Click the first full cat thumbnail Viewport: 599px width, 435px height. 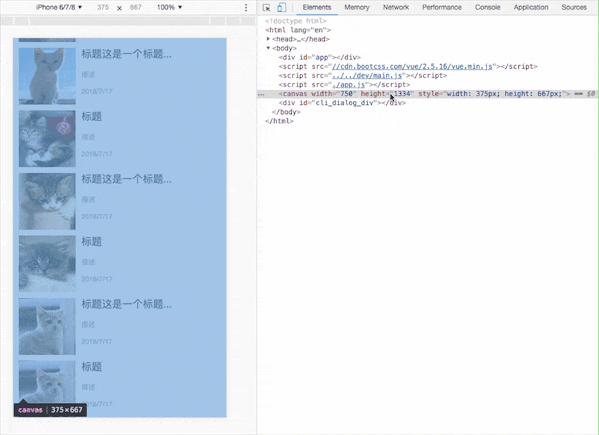(x=47, y=76)
